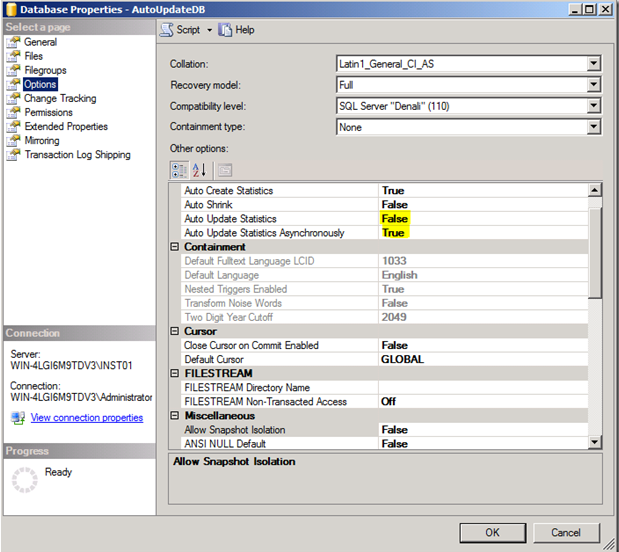Click the Files page icon
This screenshot has height=552, width=619.
coord(14,57)
